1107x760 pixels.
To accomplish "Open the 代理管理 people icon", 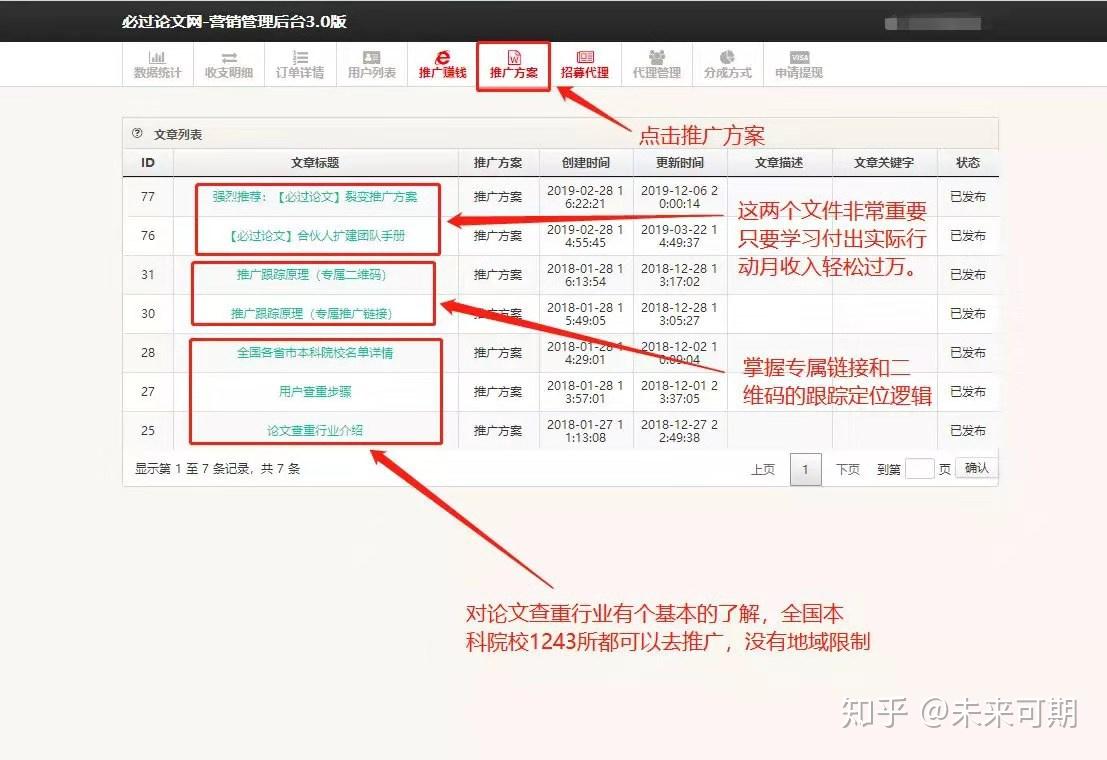I will pos(657,57).
